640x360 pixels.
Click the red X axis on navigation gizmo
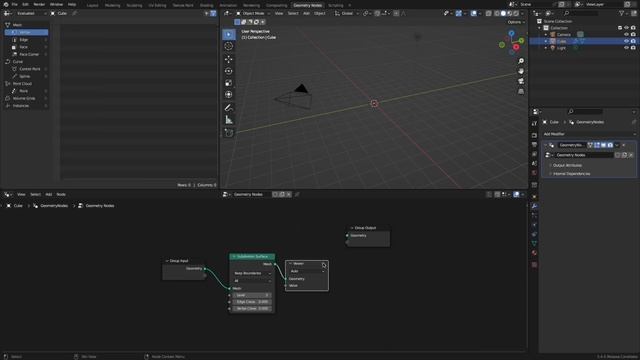click(x=516, y=47)
